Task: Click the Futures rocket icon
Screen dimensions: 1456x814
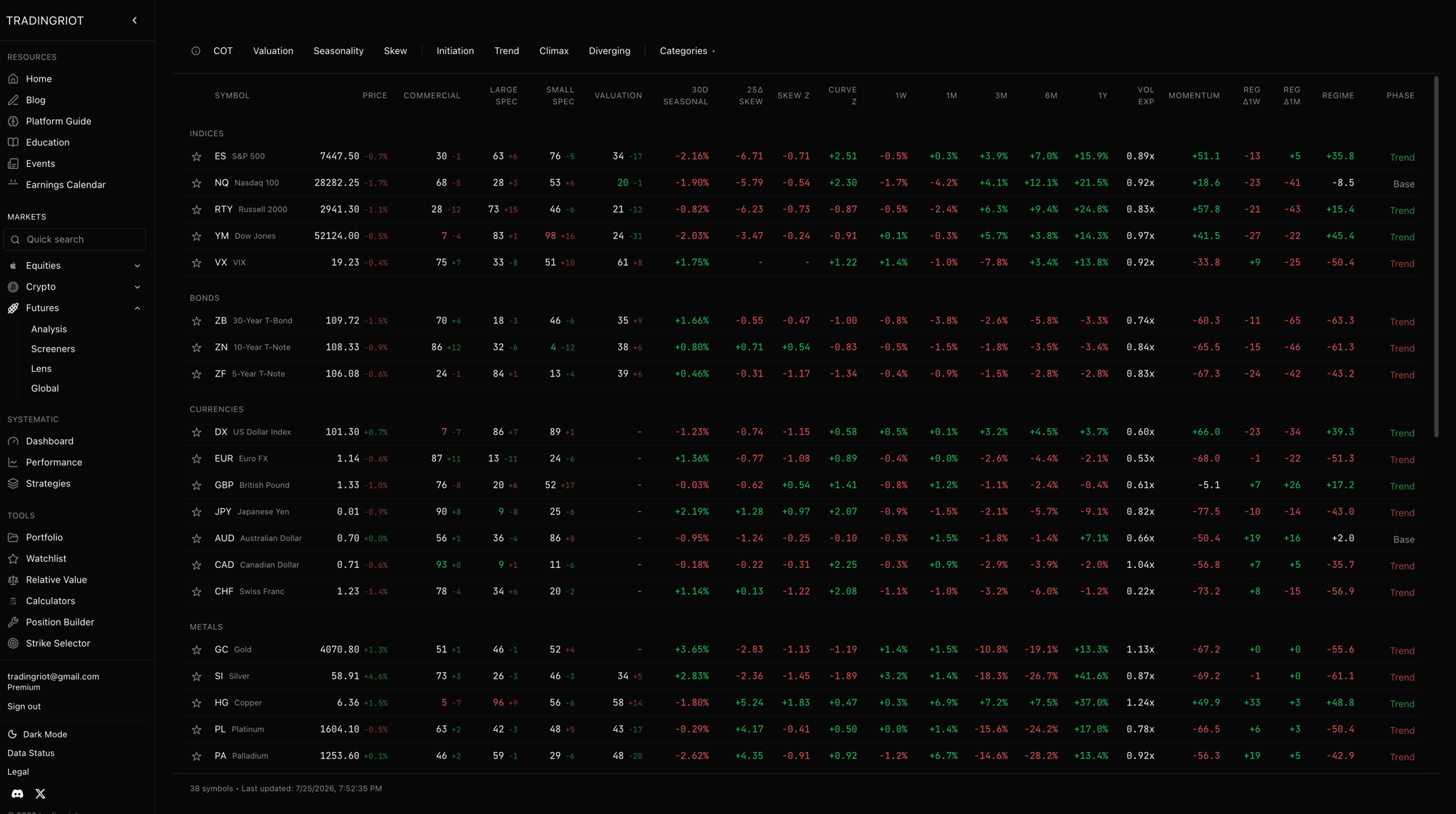Action: click(13, 308)
